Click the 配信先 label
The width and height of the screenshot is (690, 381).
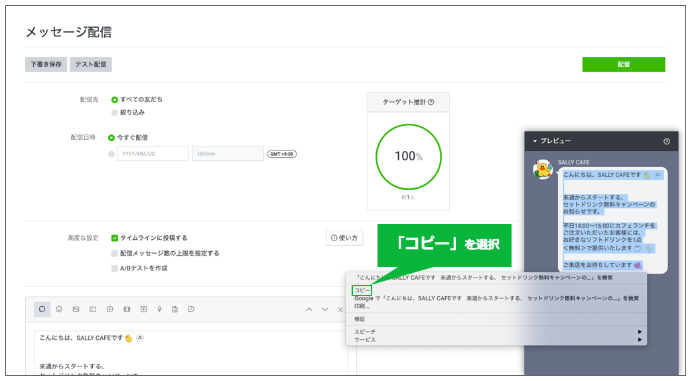click(x=89, y=100)
